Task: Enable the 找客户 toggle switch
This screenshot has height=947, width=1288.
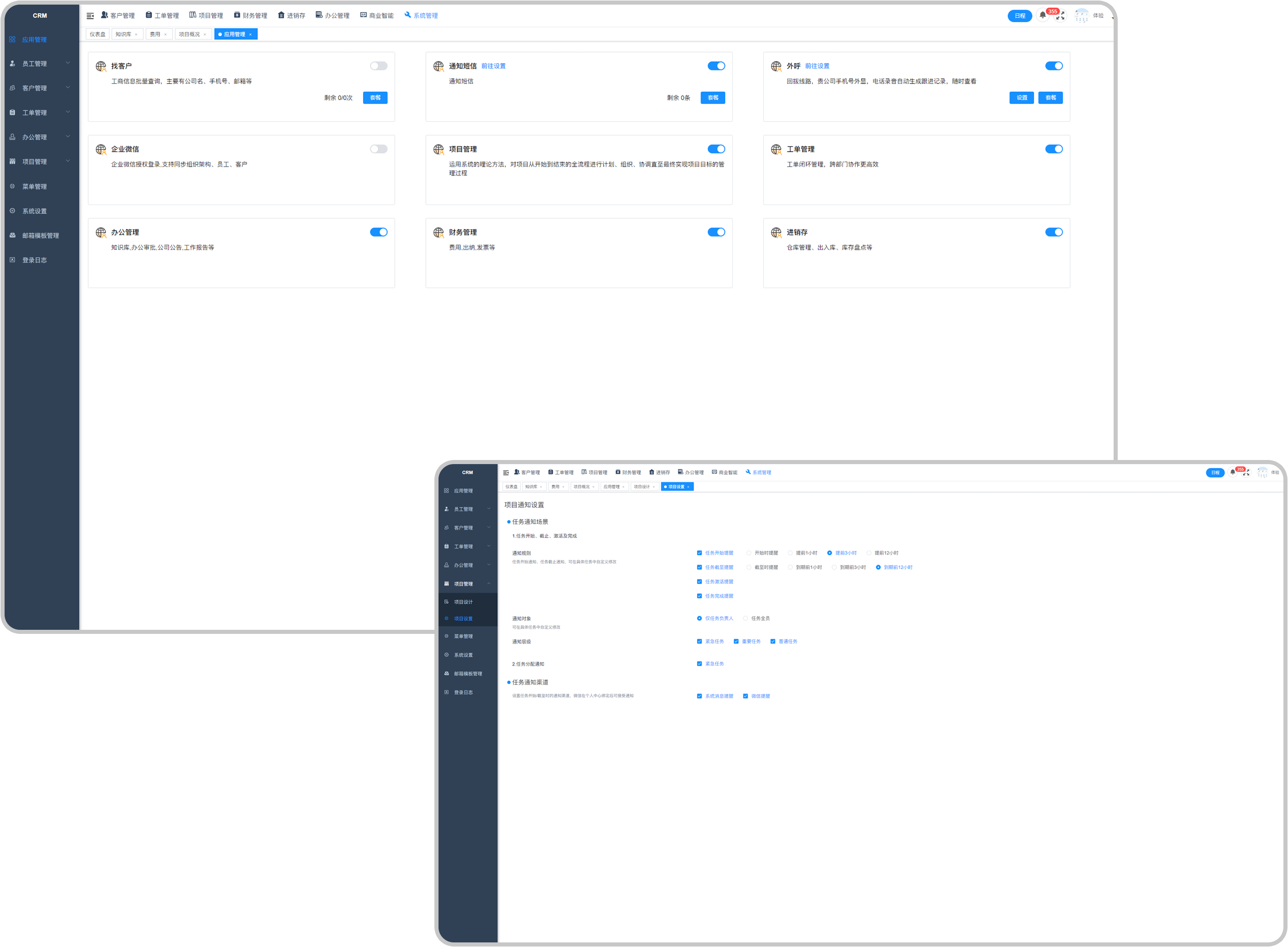Action: tap(378, 66)
